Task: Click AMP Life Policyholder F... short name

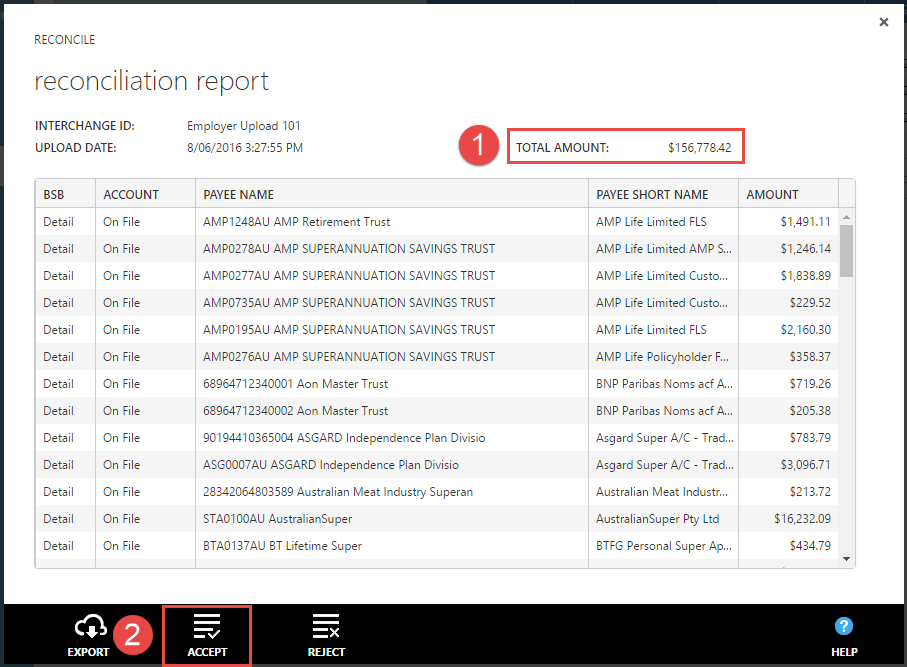Action: click(x=662, y=357)
